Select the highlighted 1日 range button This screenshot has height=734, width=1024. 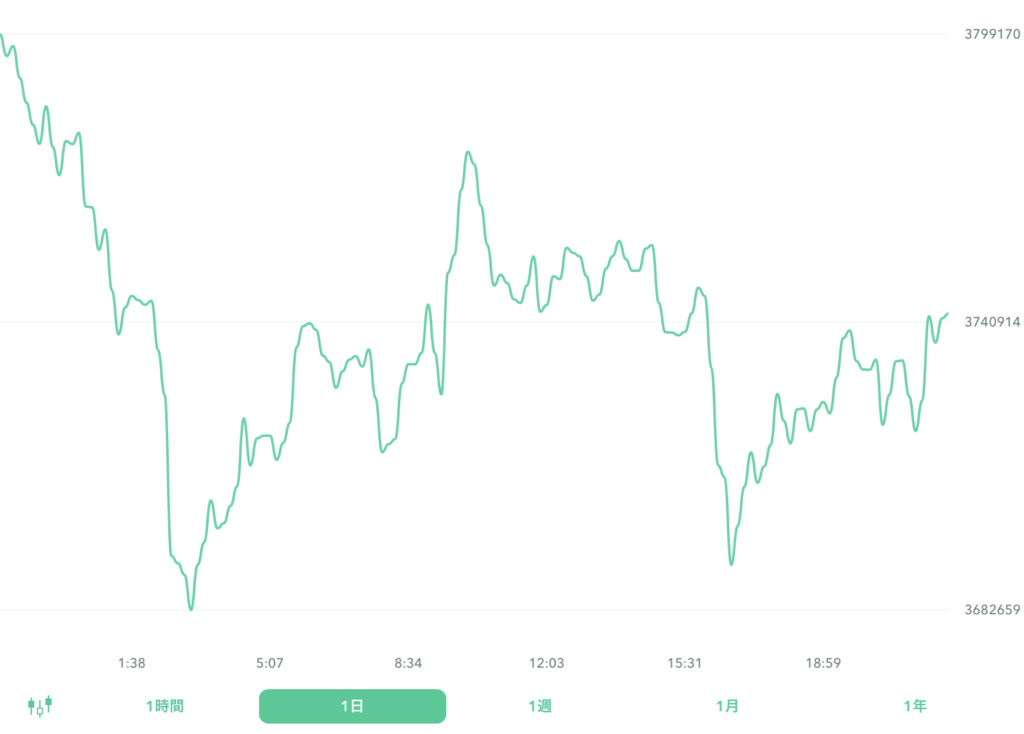[x=352, y=706]
